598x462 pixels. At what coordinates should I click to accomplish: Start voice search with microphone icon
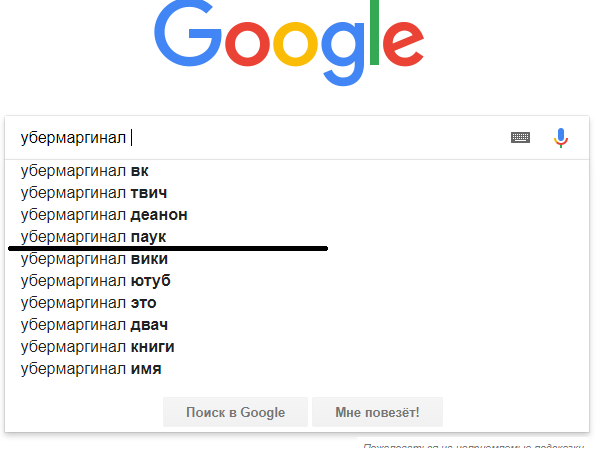tap(561, 138)
